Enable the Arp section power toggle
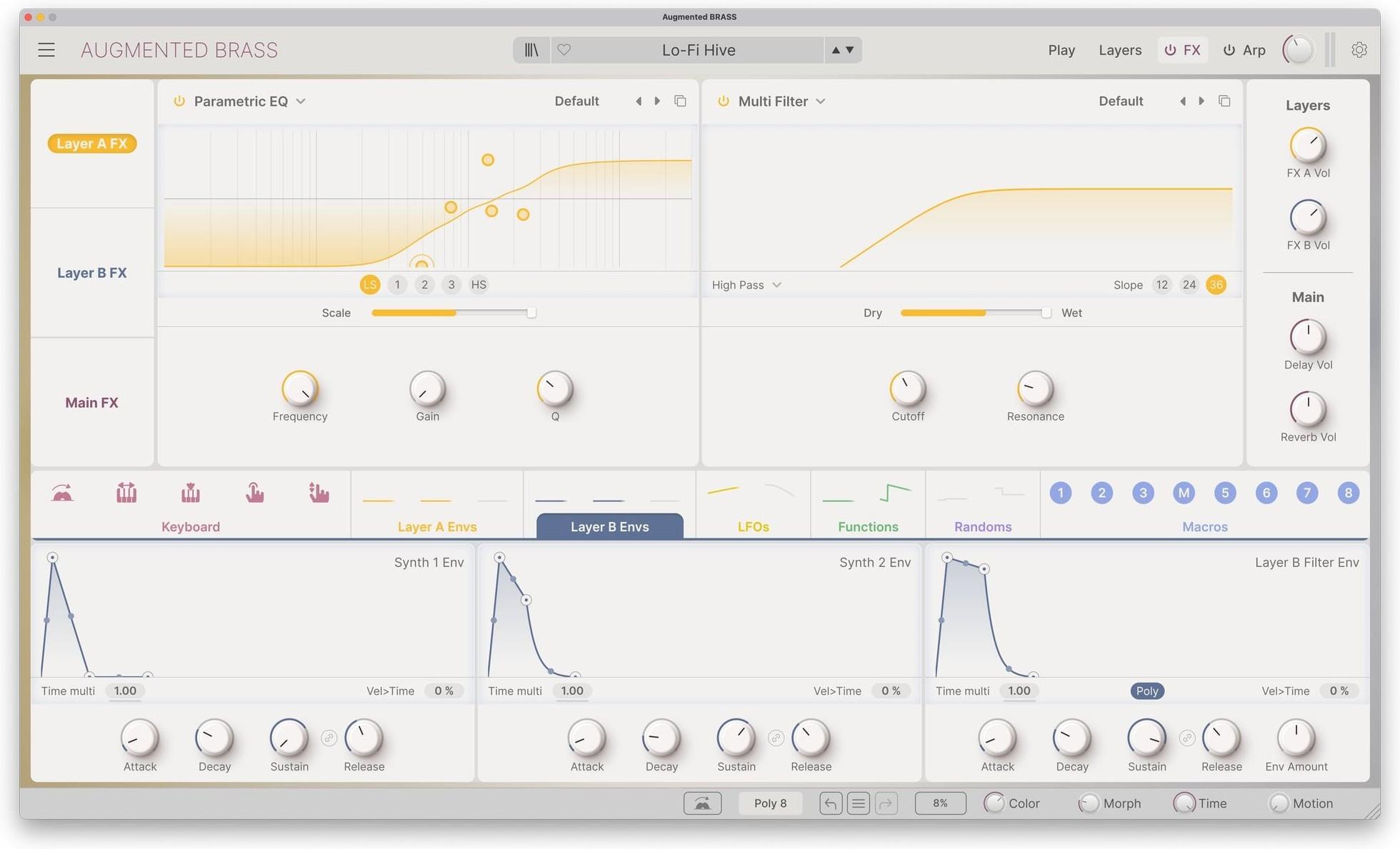Viewport: 1400px width, 849px height. (1228, 49)
